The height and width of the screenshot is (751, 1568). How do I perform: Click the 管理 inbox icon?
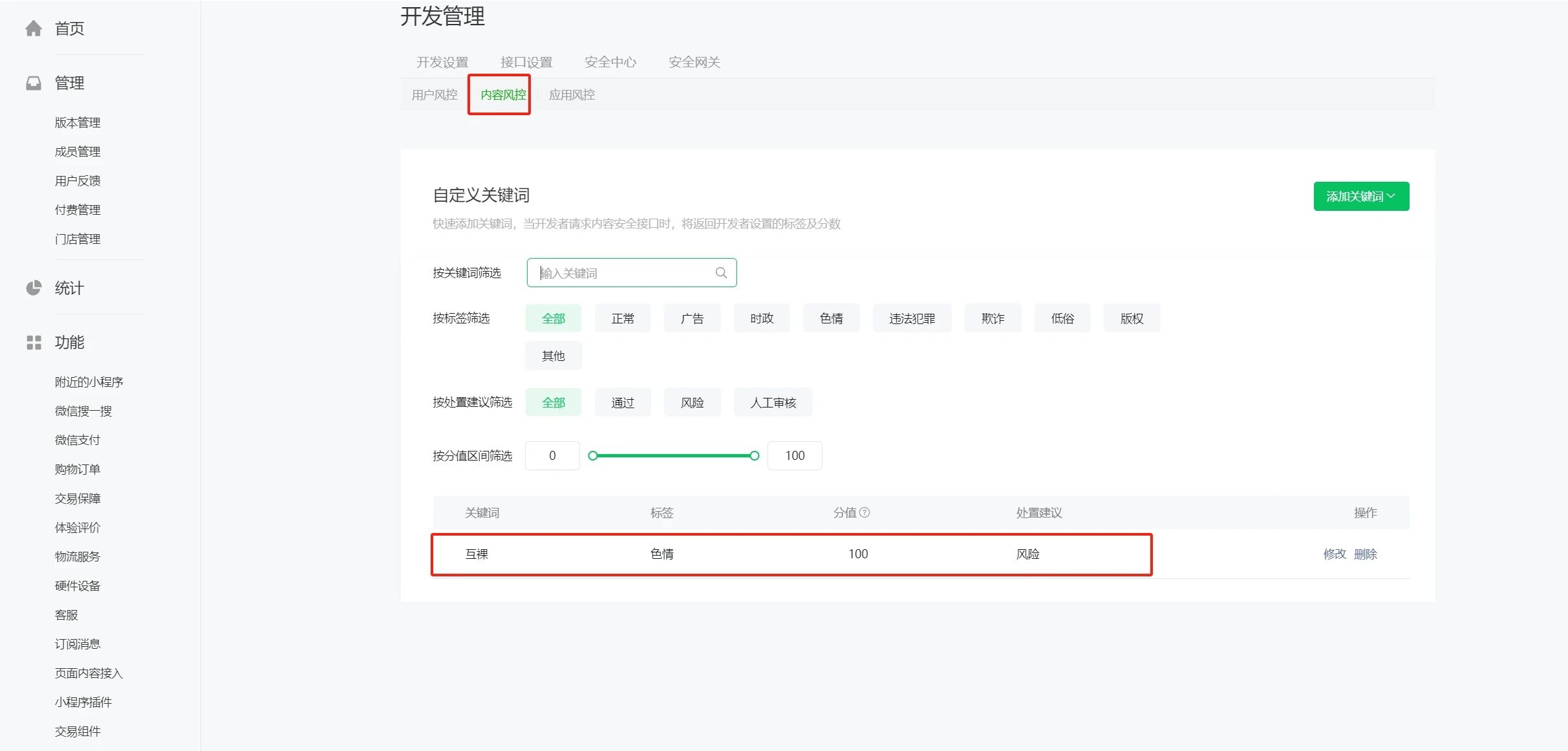[34, 83]
